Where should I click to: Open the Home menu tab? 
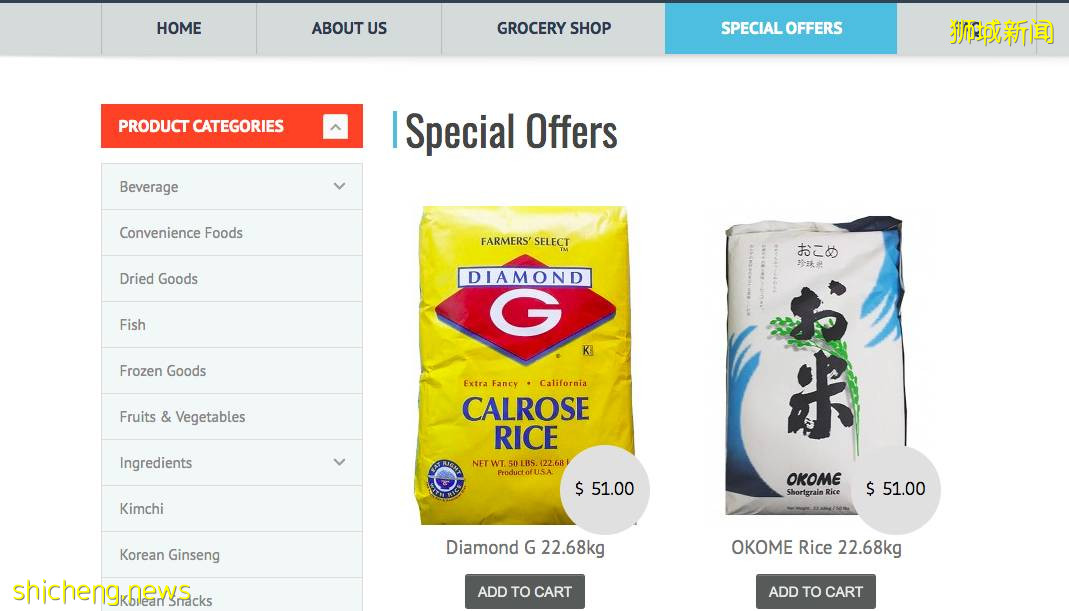[179, 28]
